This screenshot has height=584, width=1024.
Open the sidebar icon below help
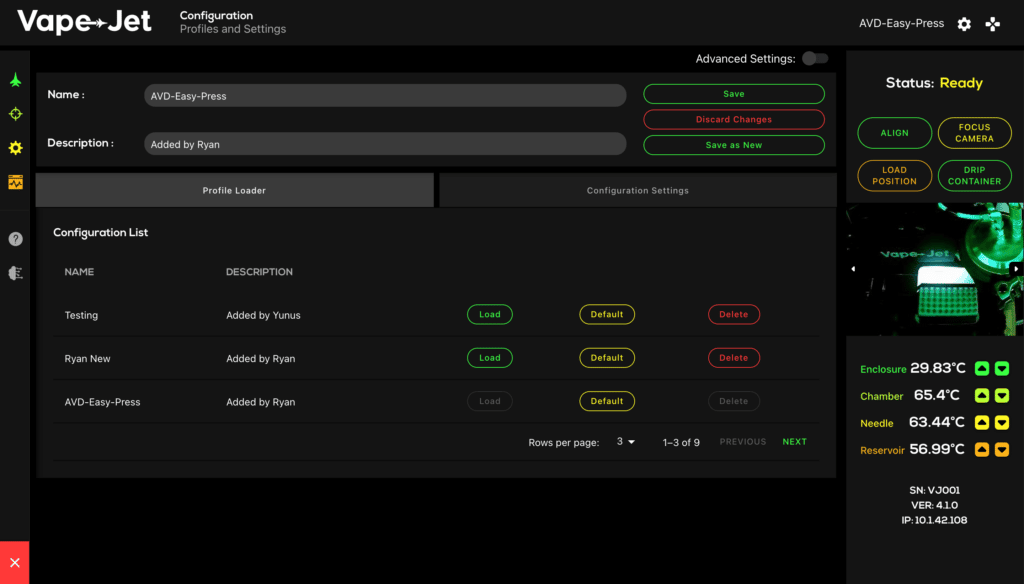click(16, 273)
